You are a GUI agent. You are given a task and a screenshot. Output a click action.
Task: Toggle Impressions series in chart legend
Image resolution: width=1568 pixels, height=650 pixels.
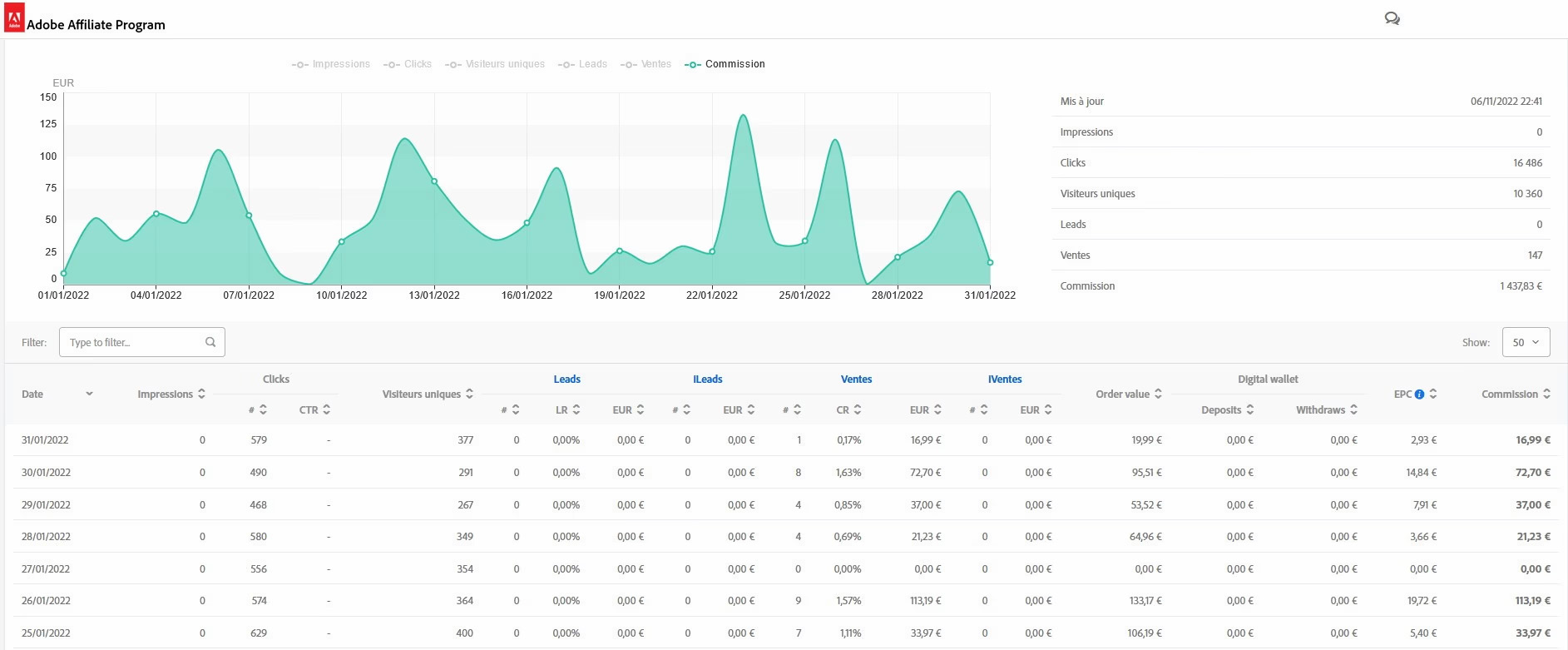point(331,64)
